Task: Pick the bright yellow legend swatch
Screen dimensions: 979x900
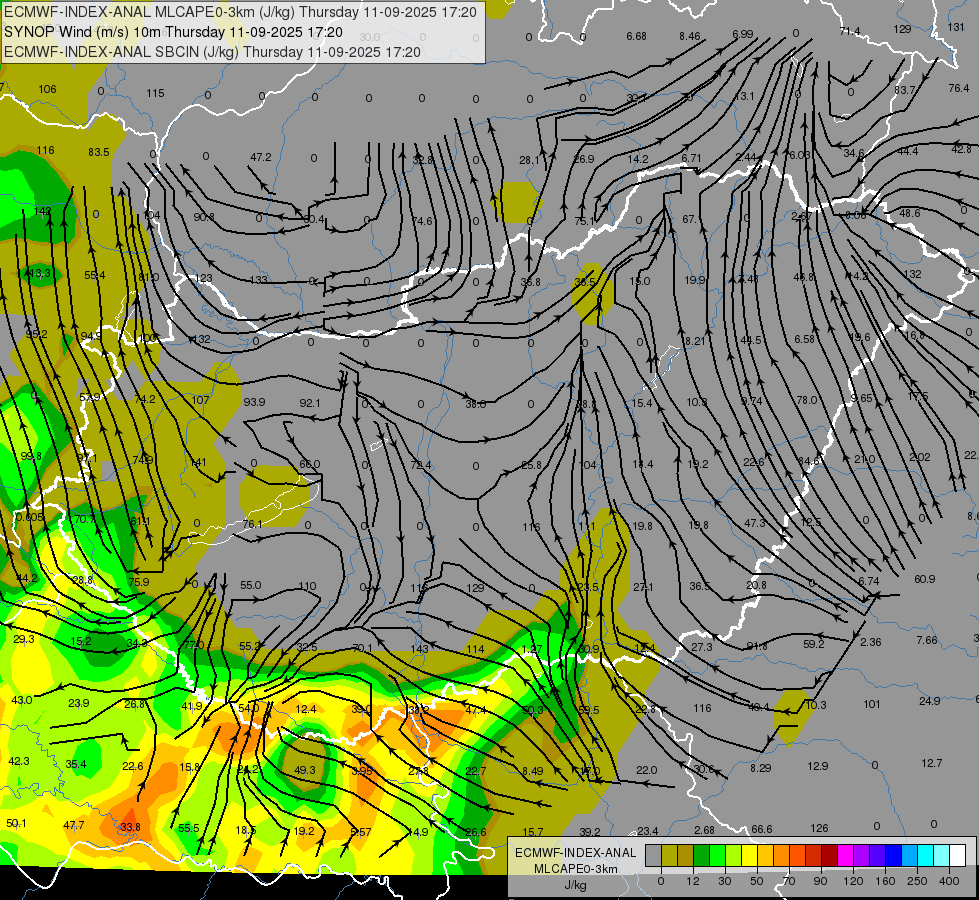Action: tap(749, 855)
